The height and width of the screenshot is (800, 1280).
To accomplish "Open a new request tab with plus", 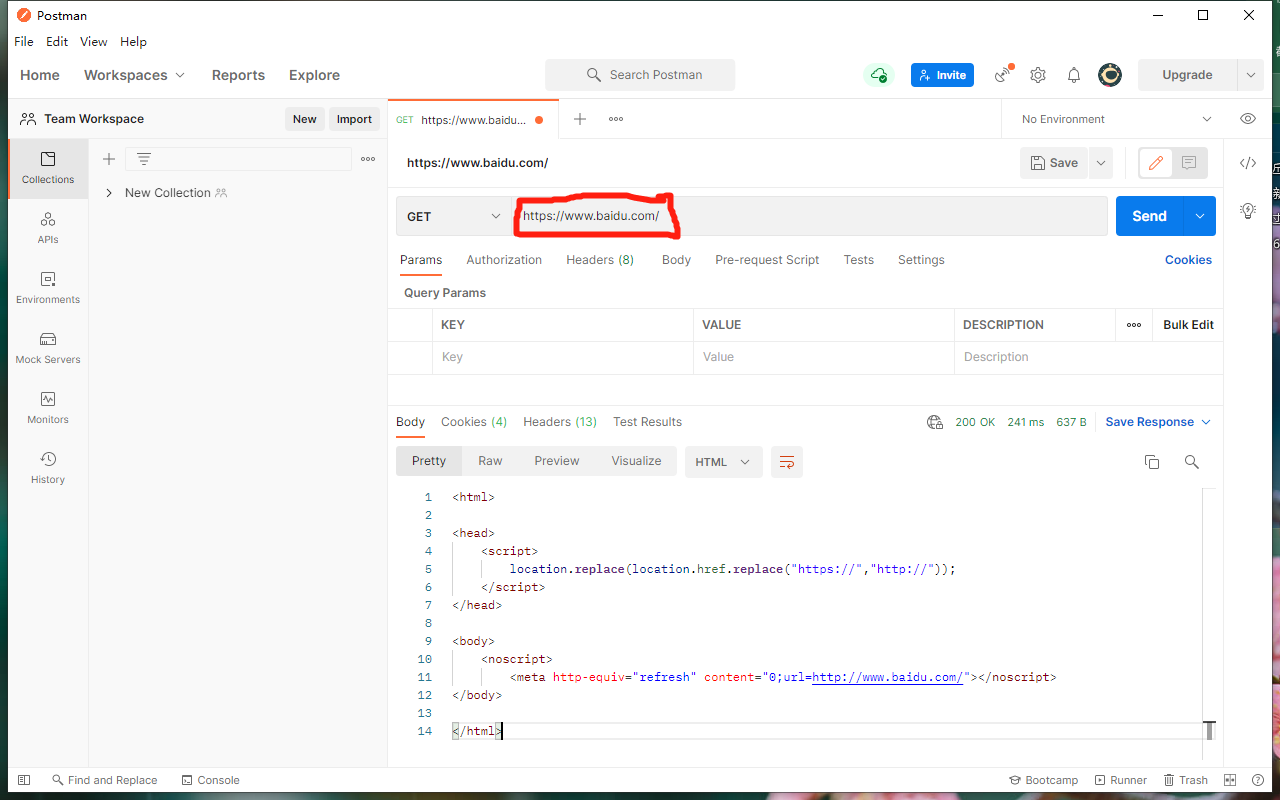I will [x=579, y=119].
